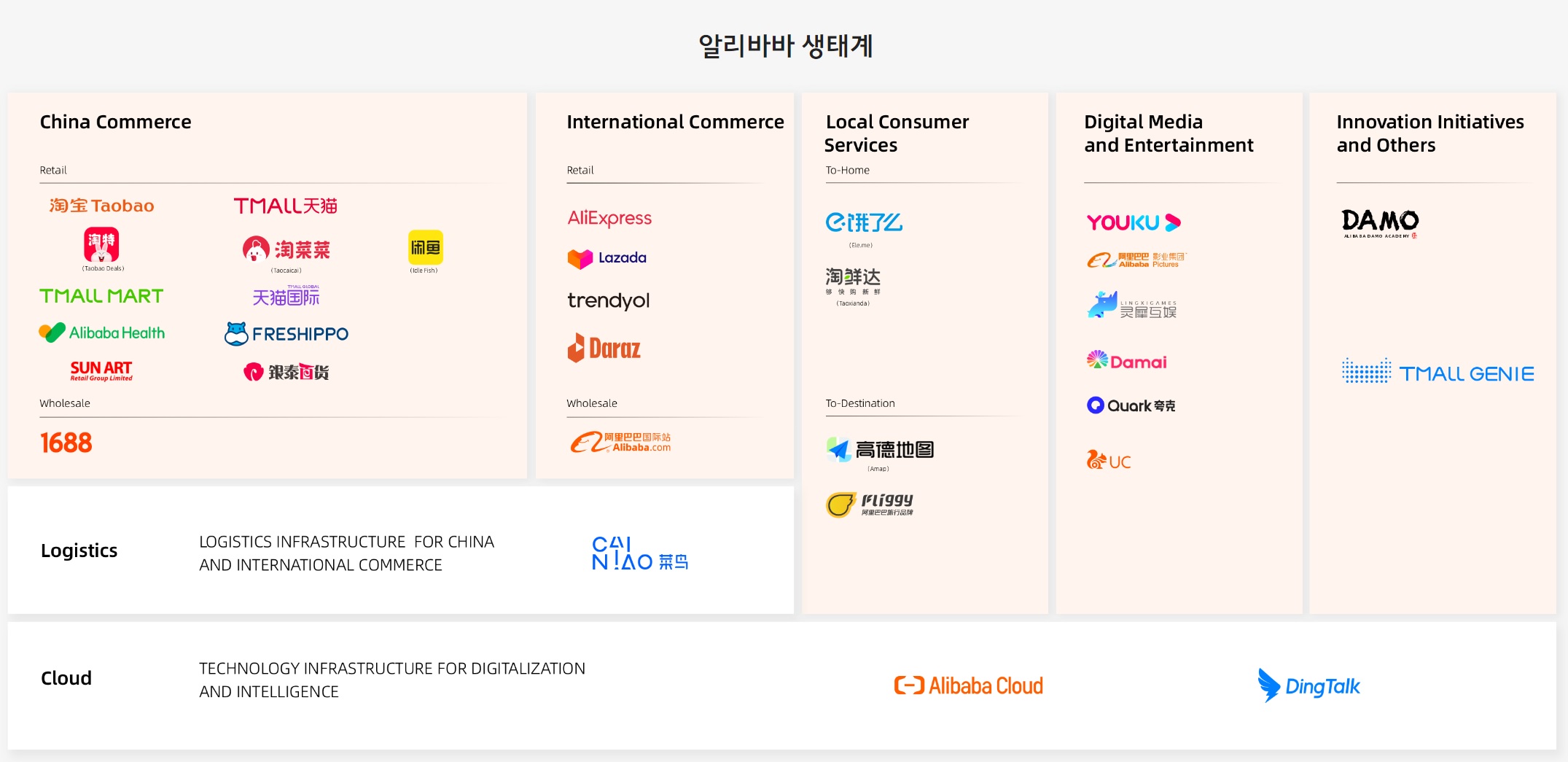Click the SUN ART Retail Group logo
Viewport: 1568px width, 762px height.
pyautogui.click(x=101, y=370)
